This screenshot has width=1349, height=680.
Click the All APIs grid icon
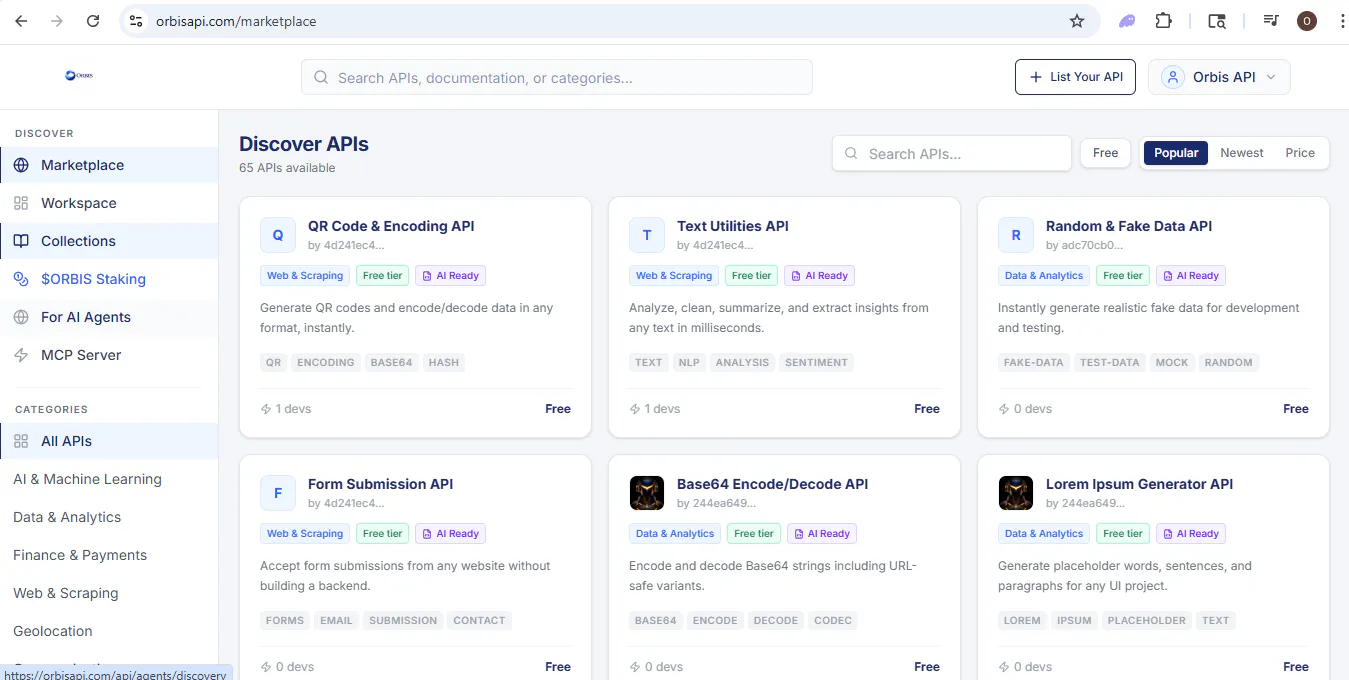point(21,441)
